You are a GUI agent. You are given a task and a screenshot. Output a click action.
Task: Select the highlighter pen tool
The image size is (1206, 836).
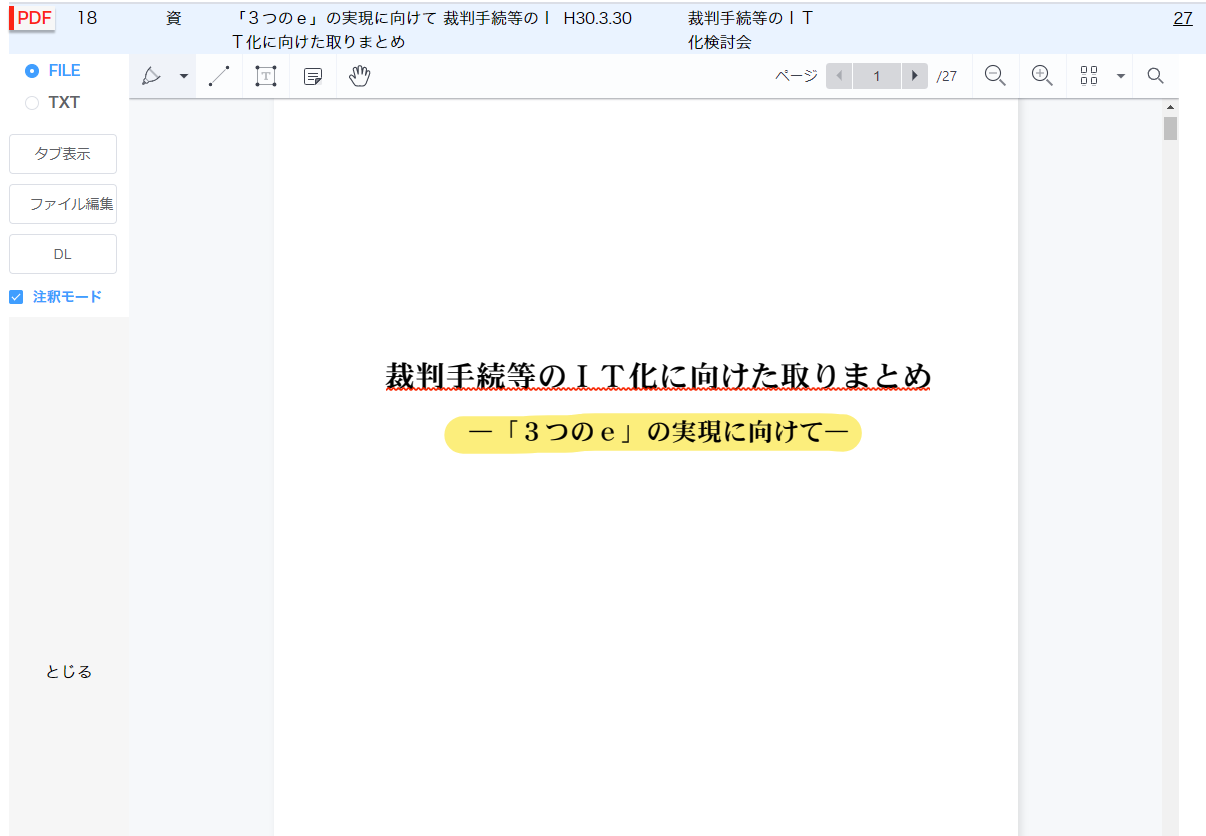click(x=152, y=76)
